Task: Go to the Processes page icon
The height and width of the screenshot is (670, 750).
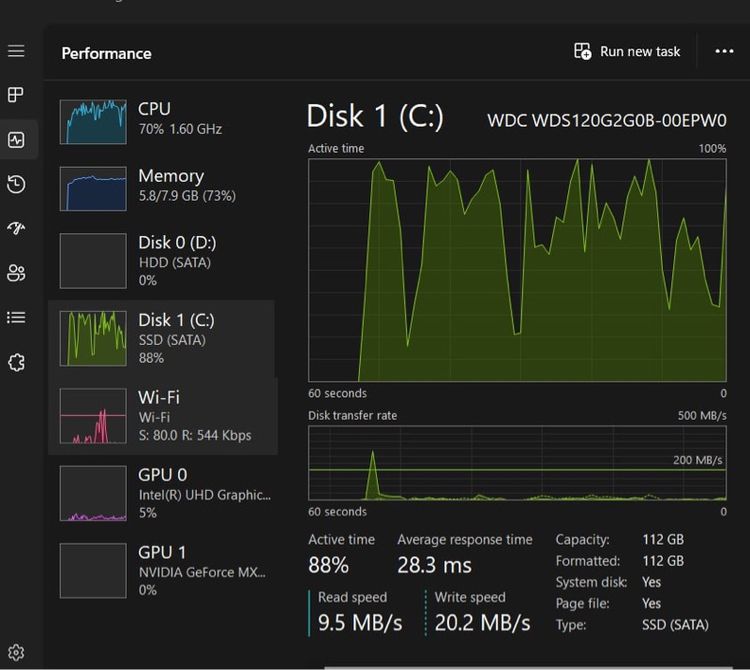Action: [x=16, y=95]
